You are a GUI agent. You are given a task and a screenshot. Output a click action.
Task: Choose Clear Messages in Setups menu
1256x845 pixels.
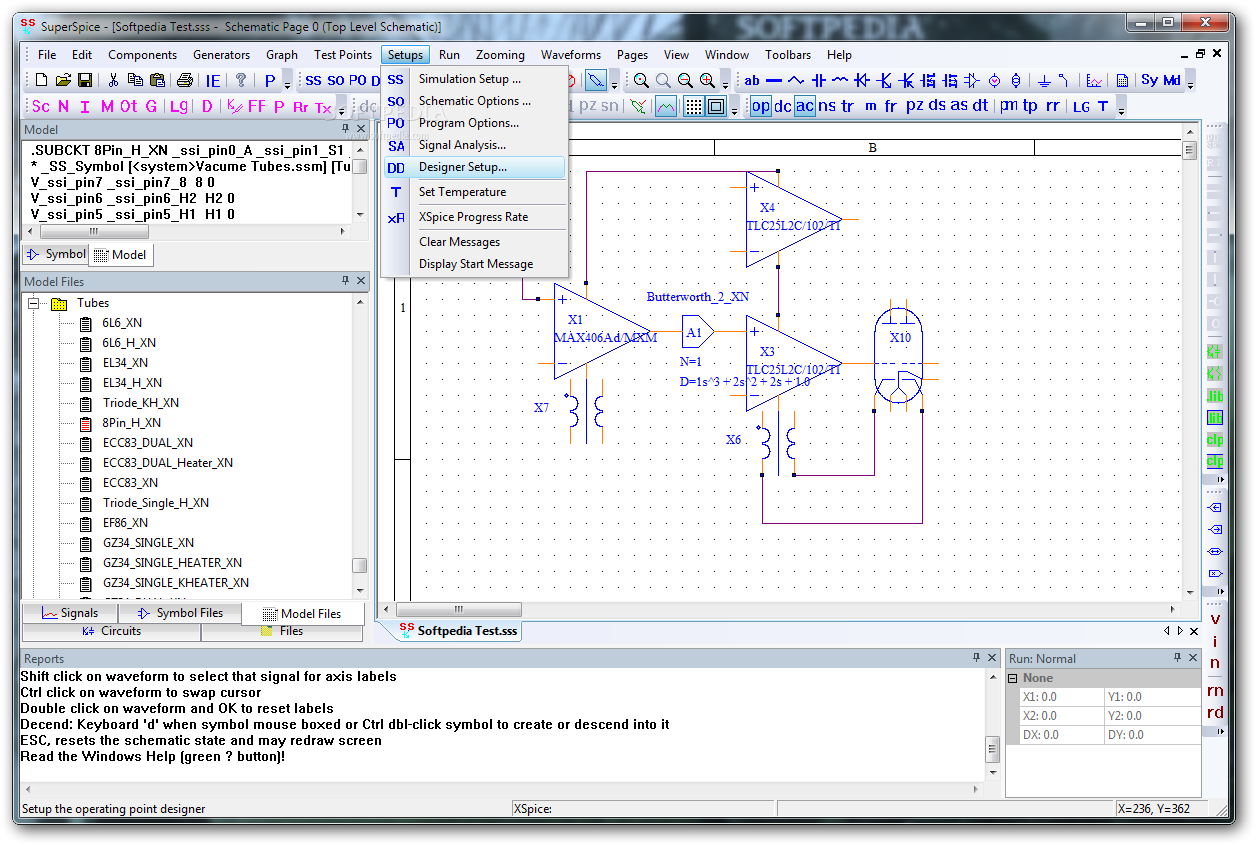[476, 242]
